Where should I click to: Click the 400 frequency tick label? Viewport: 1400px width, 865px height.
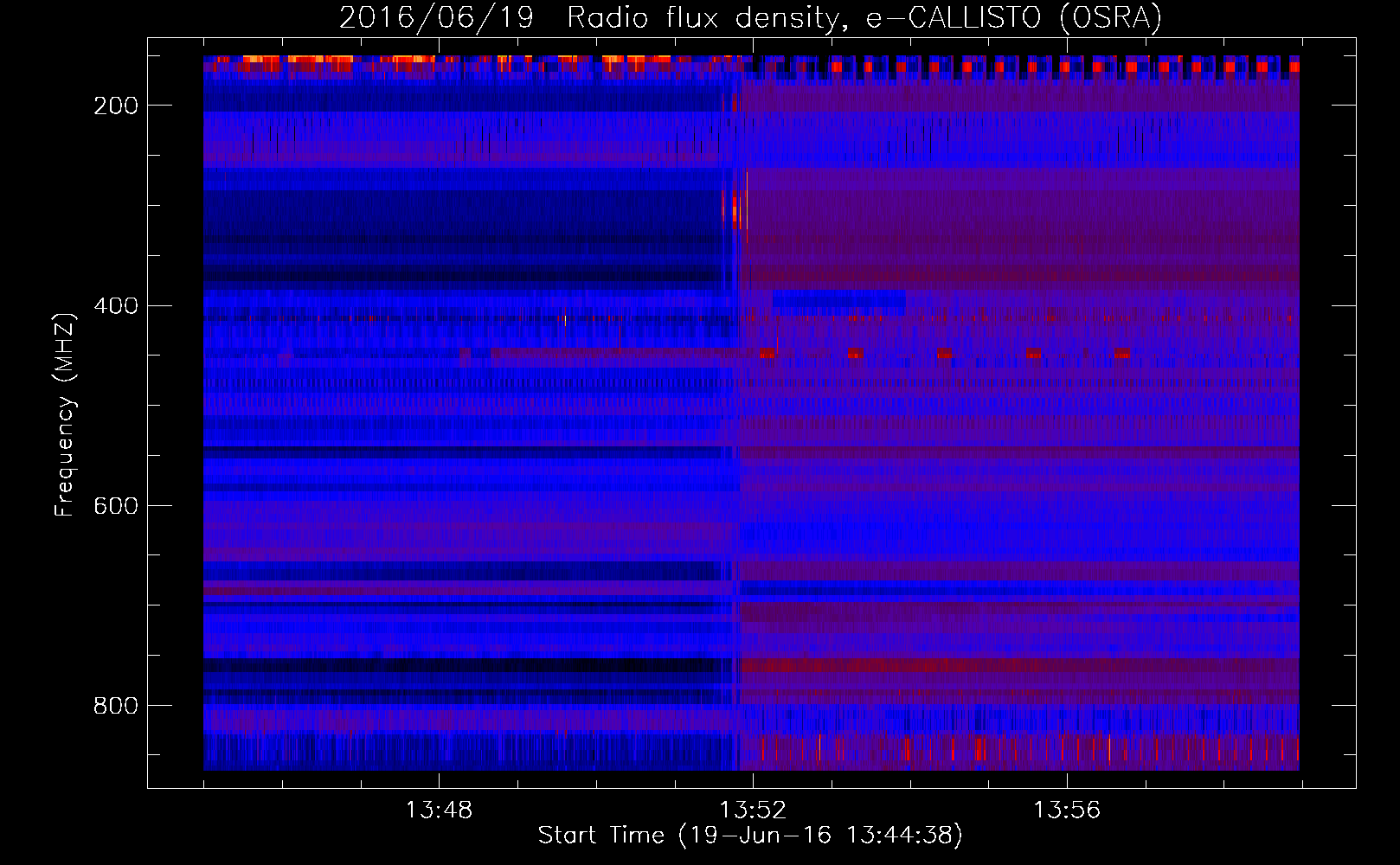point(116,306)
